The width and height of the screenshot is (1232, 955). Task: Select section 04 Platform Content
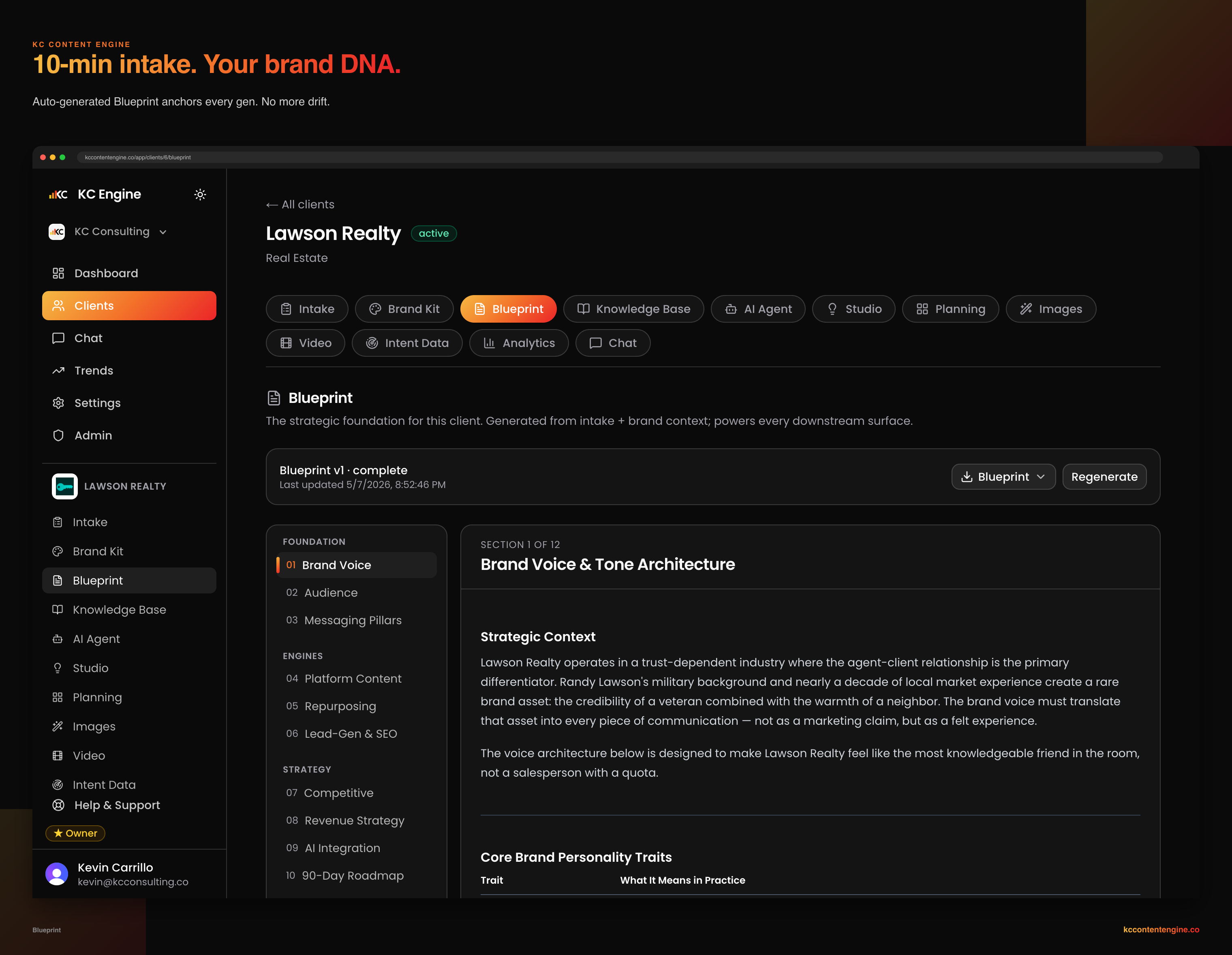356,679
